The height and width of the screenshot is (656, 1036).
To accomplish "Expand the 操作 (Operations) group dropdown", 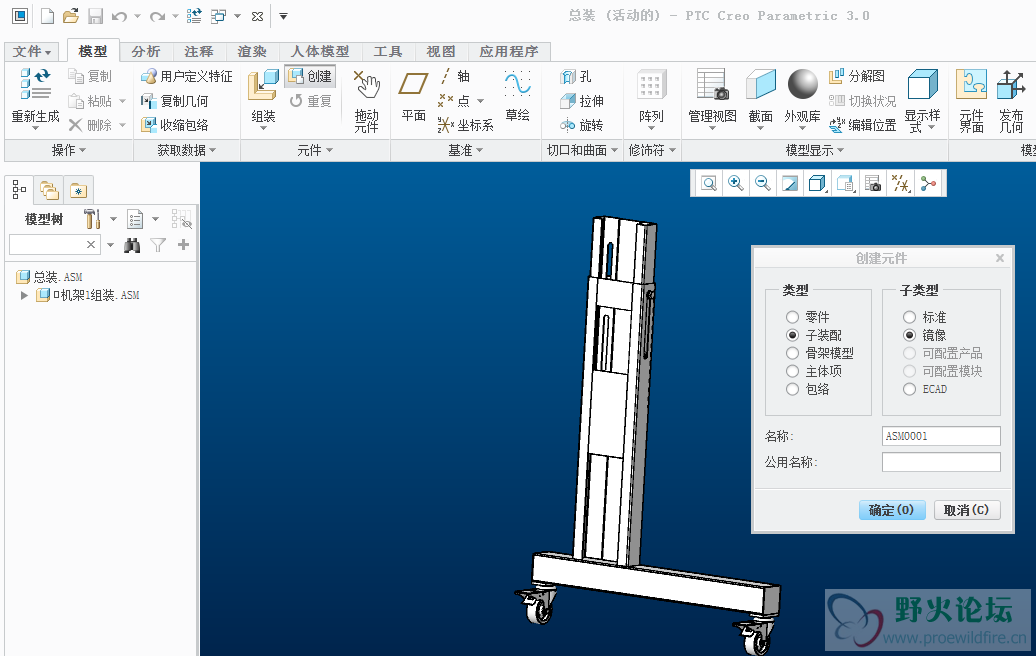I will point(69,151).
